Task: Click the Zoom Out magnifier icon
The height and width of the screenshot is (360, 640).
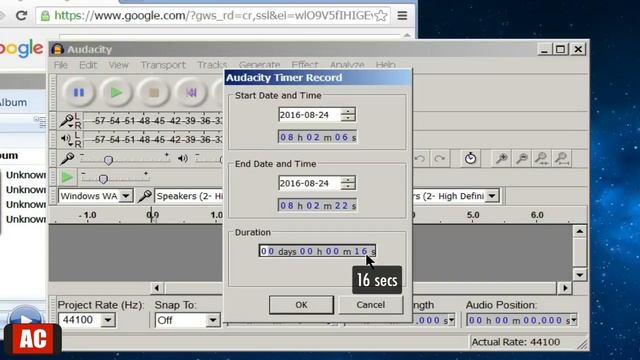Action: coord(522,158)
